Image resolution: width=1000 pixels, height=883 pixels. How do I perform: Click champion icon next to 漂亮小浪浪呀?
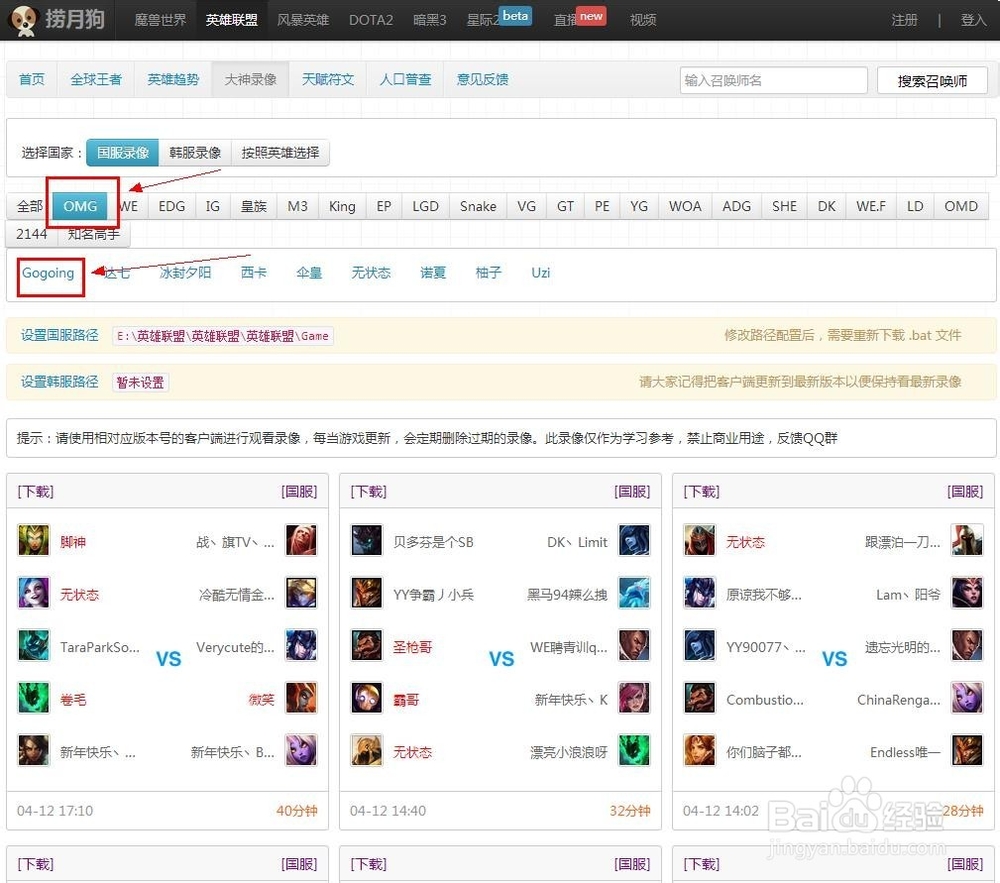(x=634, y=750)
